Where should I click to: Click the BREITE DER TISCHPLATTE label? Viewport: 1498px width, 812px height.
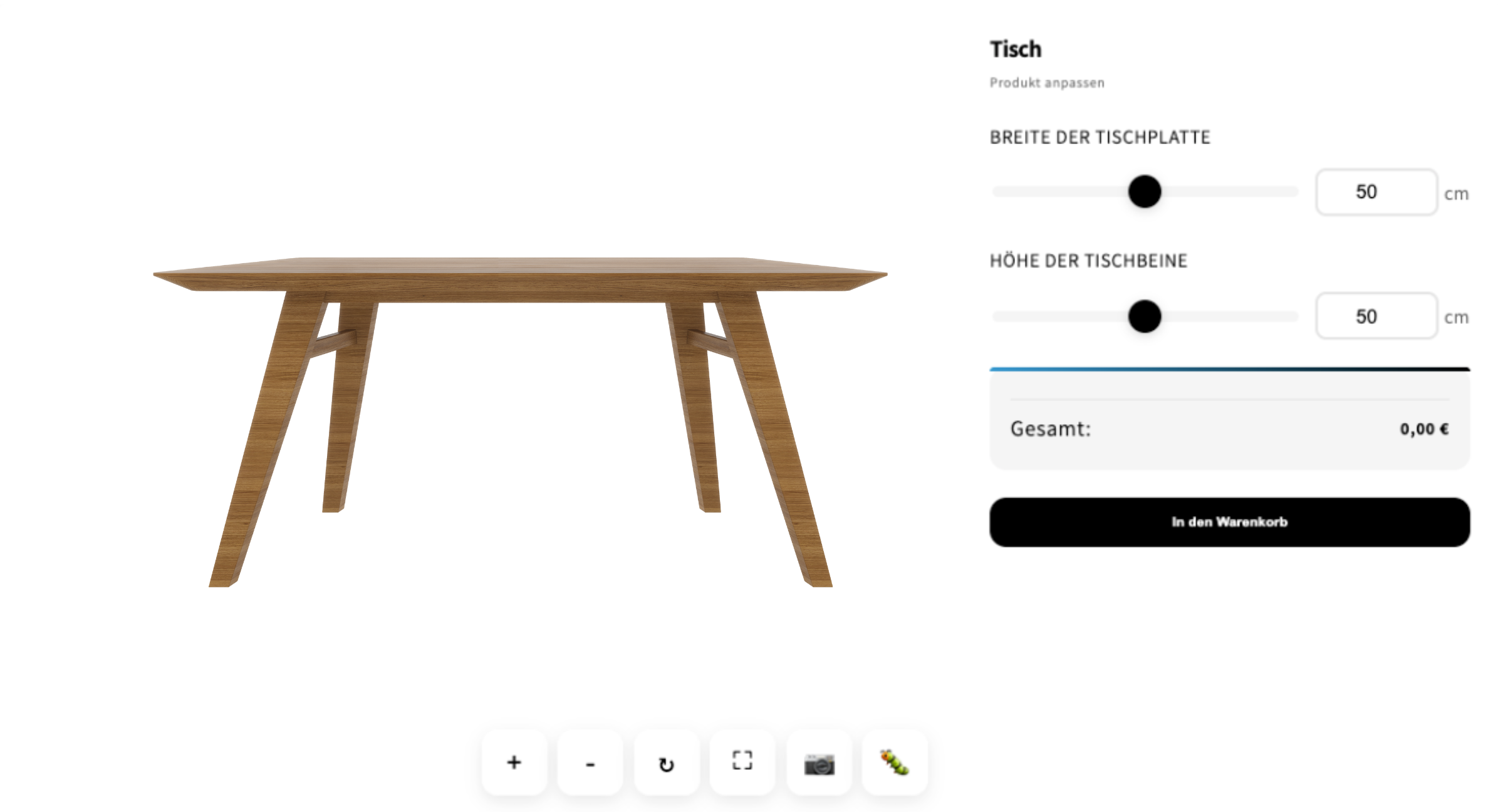tap(1100, 137)
